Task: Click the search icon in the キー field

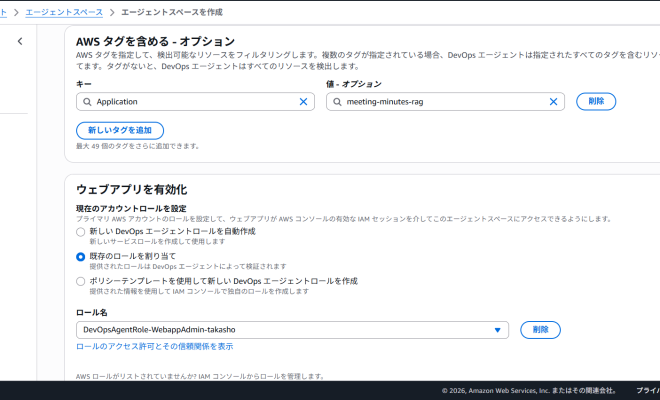Action: (87, 102)
